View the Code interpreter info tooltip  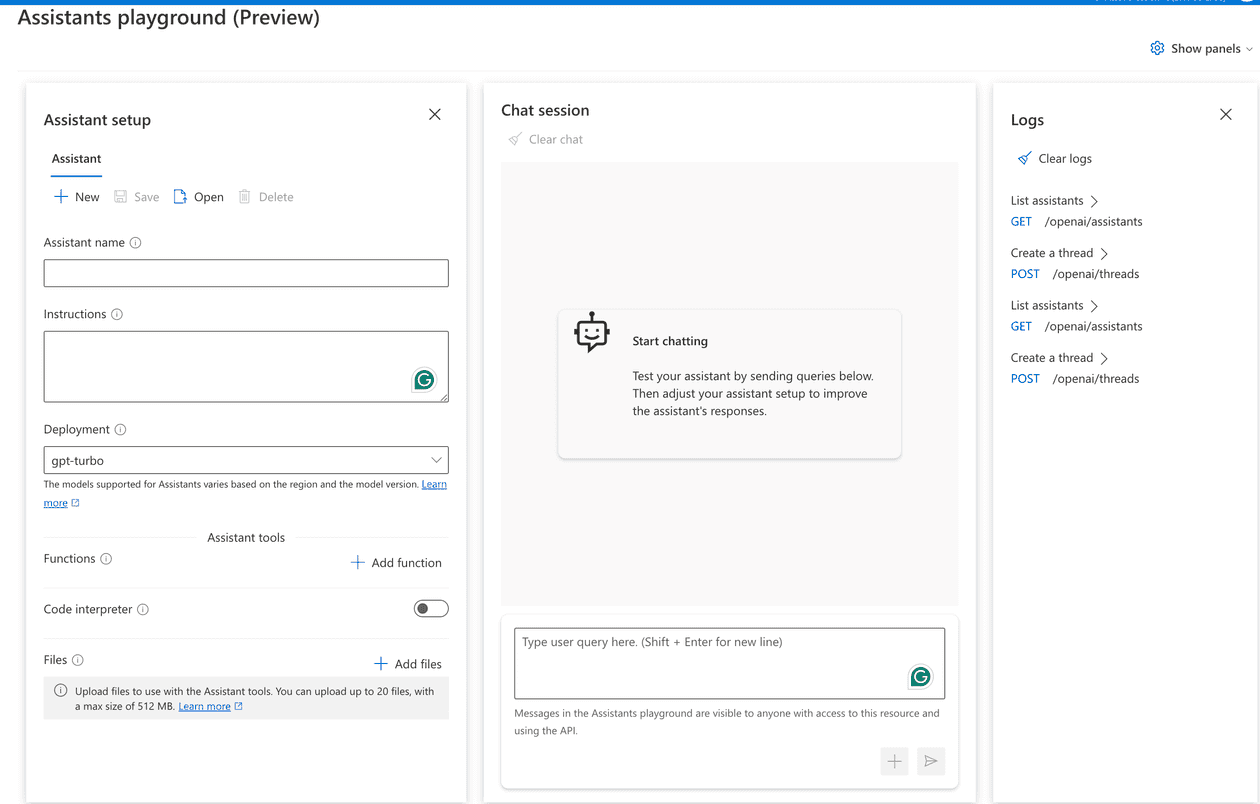pos(145,609)
